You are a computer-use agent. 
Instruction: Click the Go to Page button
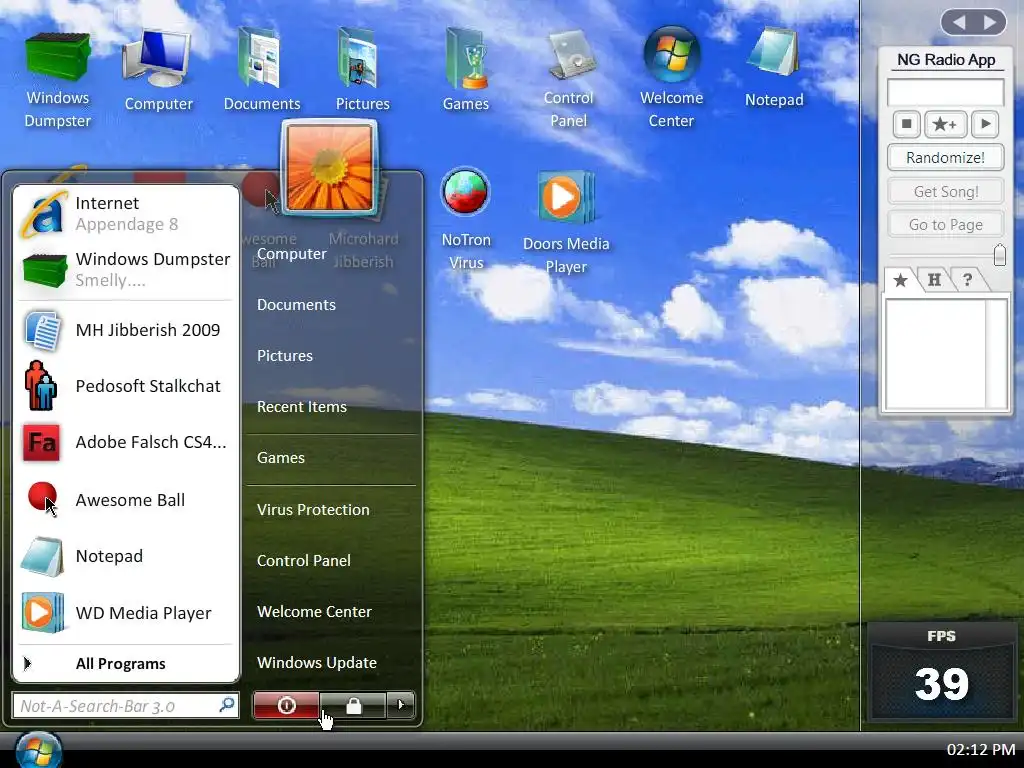(x=945, y=225)
